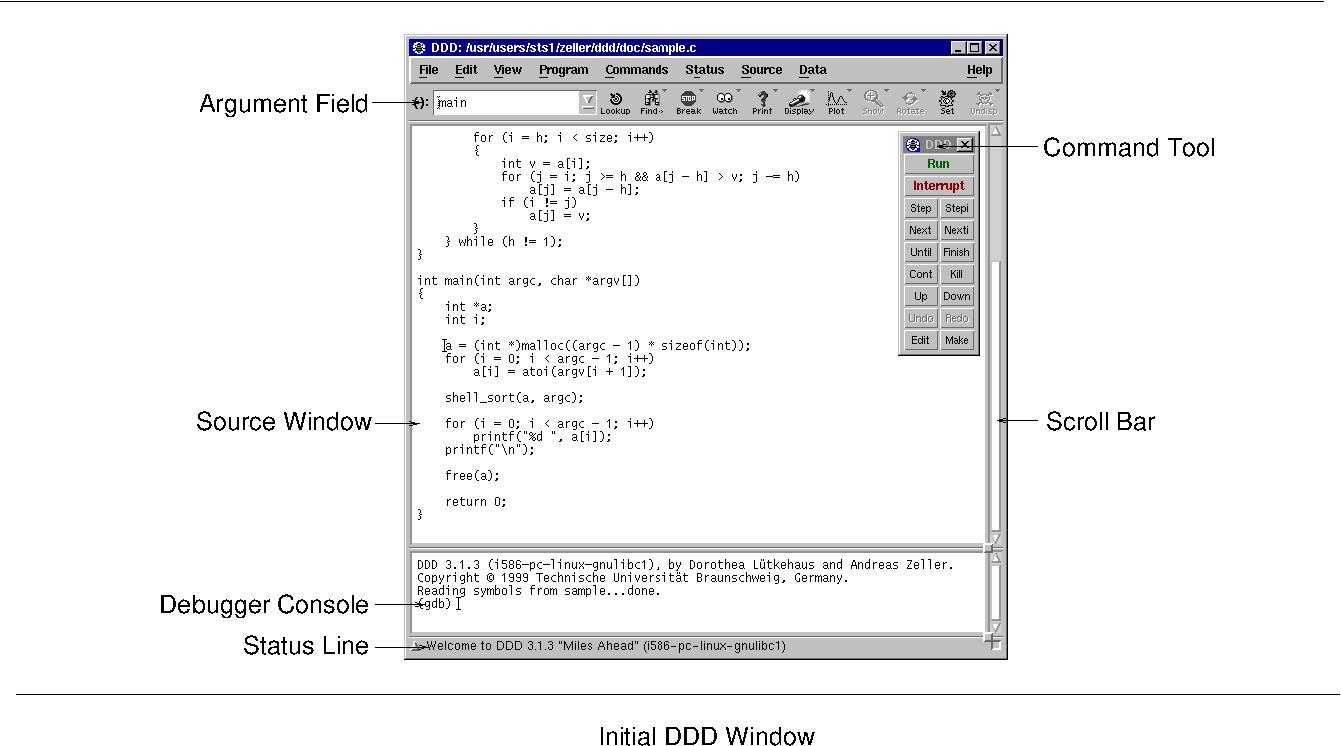This screenshot has width=1341, height=746.
Task: Click the Find toolbar icon
Action: [x=652, y=102]
